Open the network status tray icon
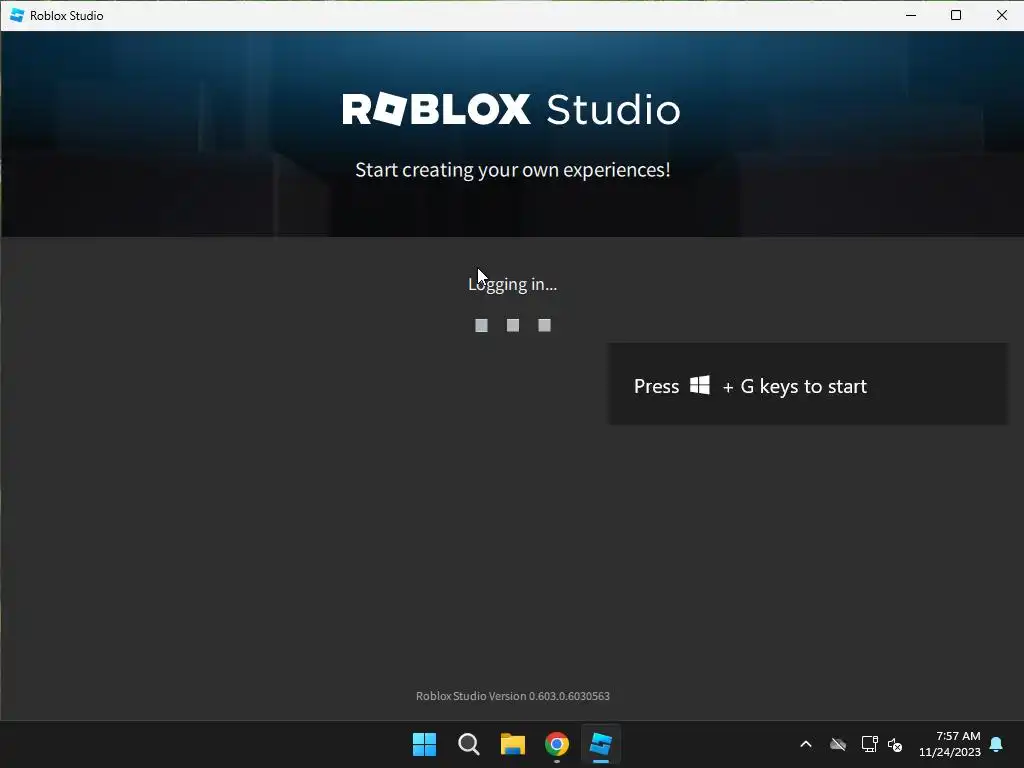 869,744
